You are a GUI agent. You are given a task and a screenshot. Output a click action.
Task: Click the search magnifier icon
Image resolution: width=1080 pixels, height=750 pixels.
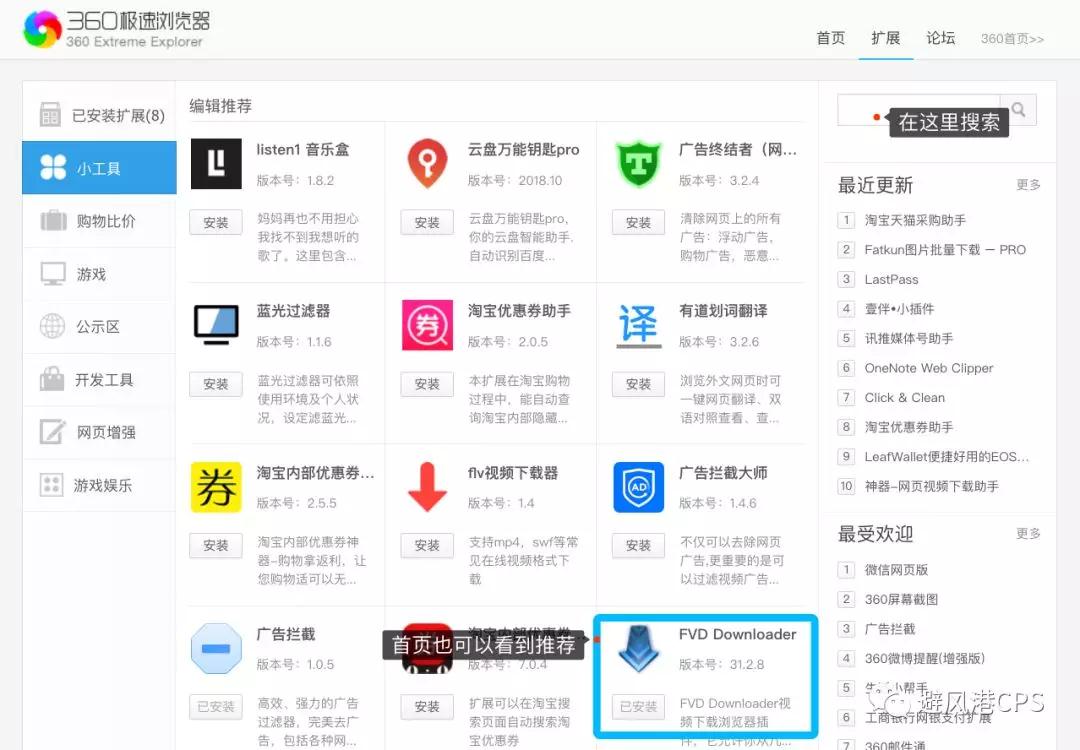tap(1018, 110)
